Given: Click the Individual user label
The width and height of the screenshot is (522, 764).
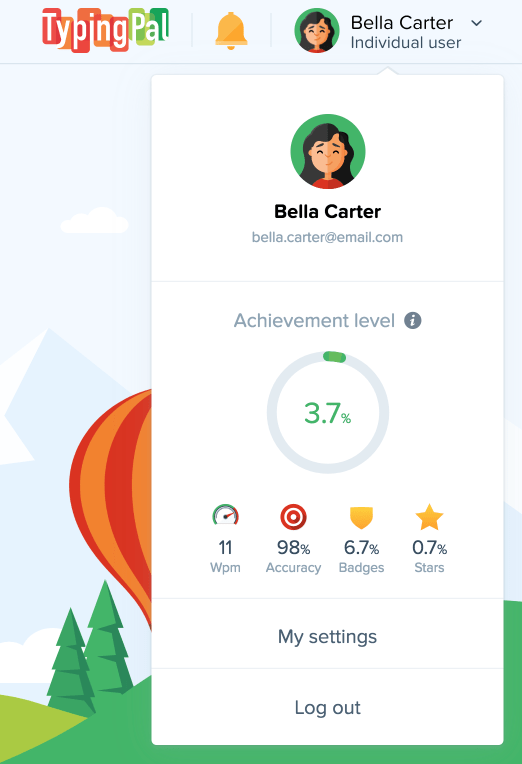Looking at the screenshot, I should click(x=406, y=43).
